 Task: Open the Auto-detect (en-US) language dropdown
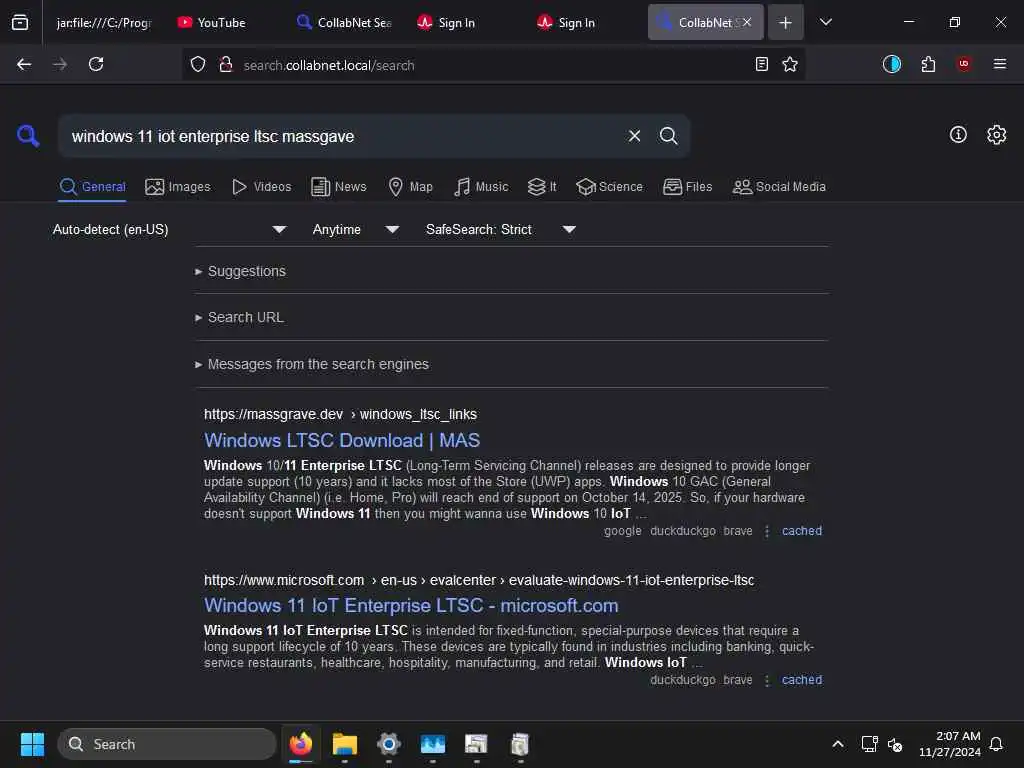coord(169,229)
